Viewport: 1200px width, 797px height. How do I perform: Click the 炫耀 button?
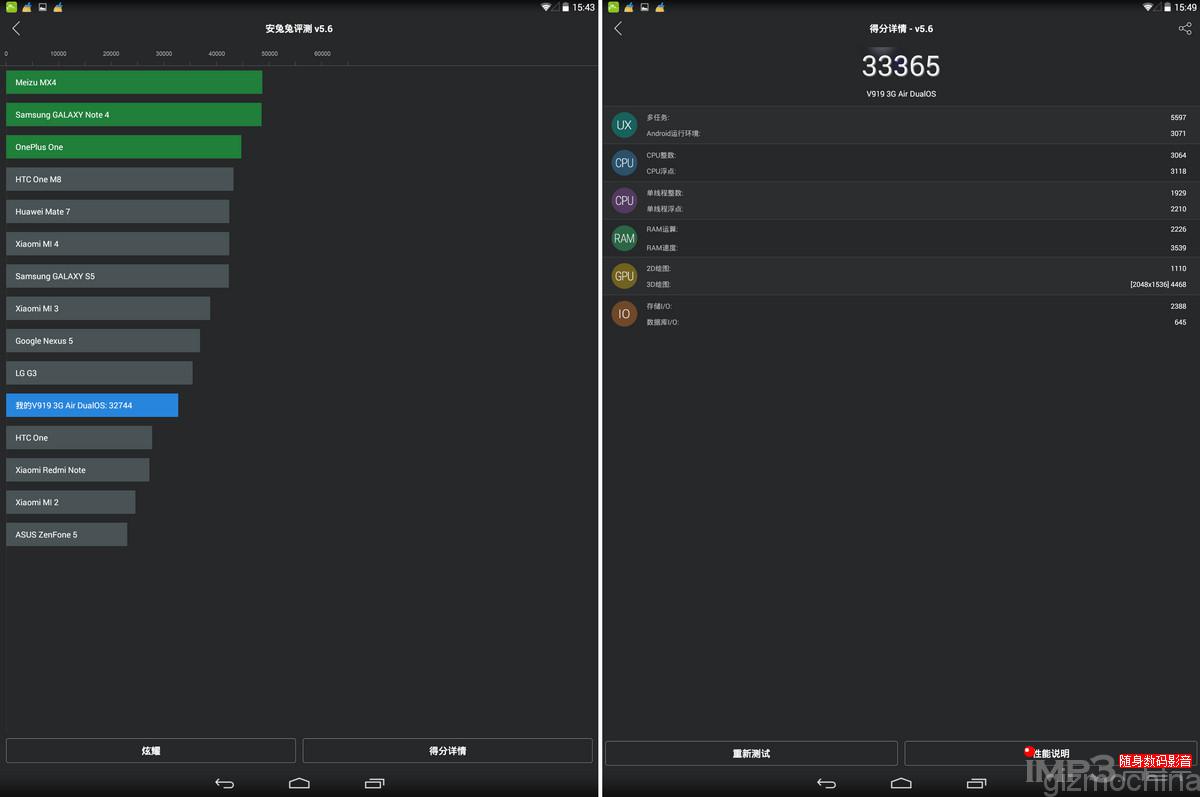click(x=151, y=751)
